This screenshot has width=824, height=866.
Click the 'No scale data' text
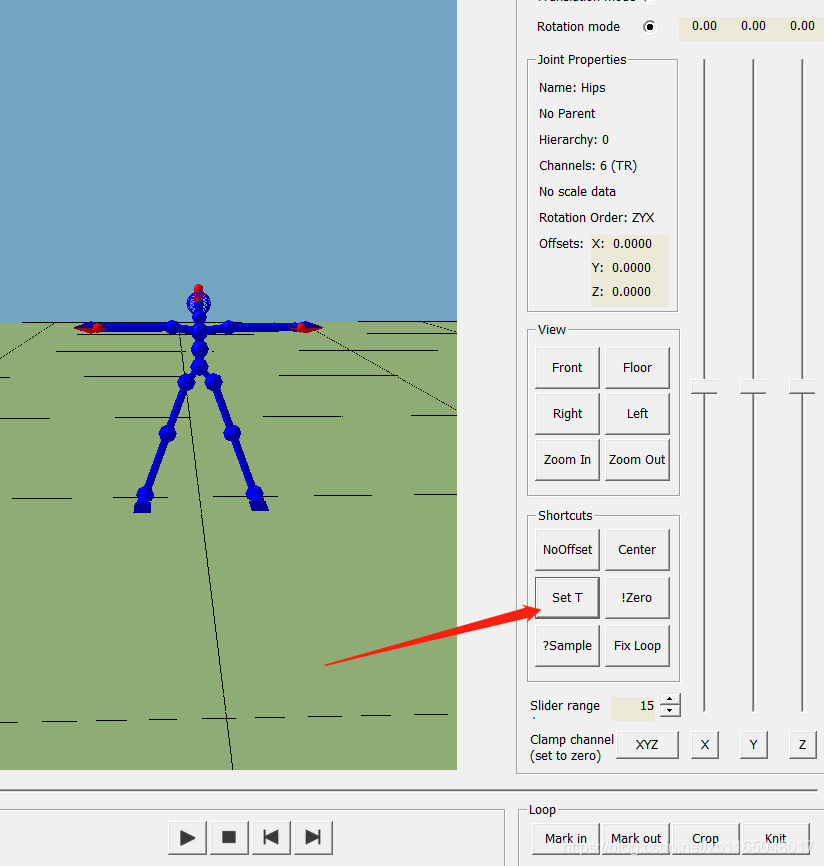[x=577, y=192]
